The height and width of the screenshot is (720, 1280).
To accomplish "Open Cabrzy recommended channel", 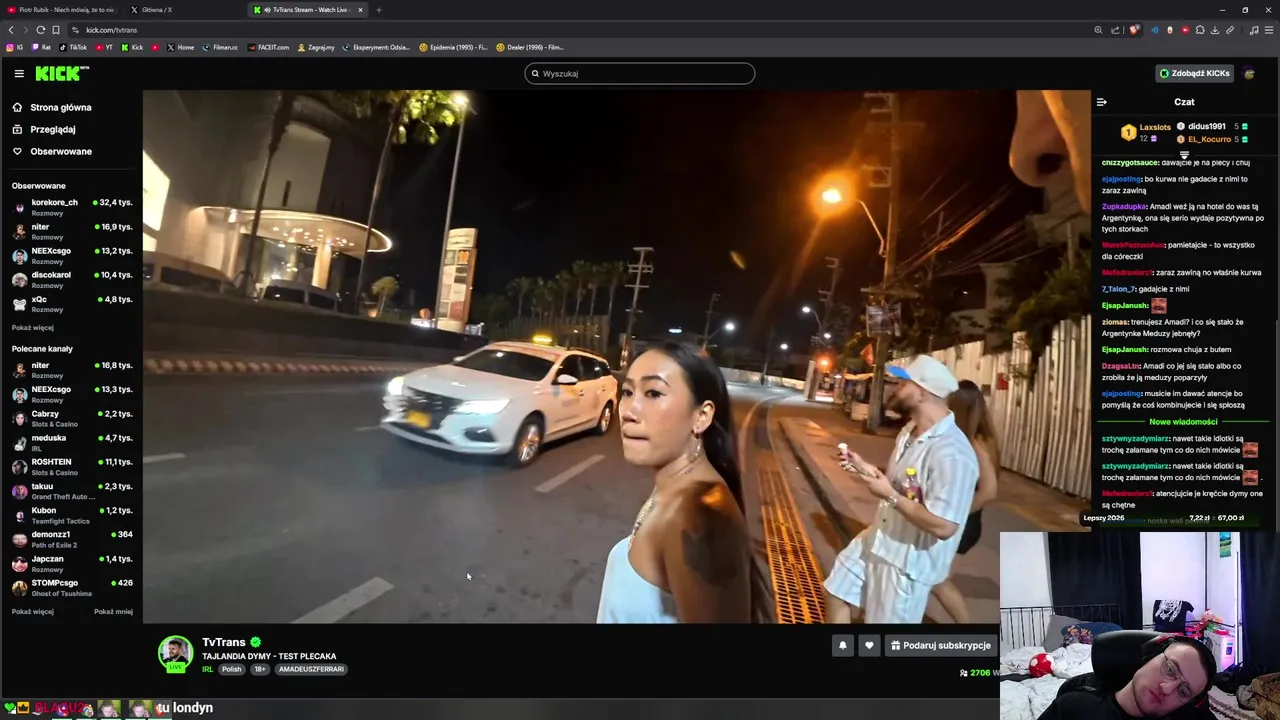I will [x=72, y=418].
